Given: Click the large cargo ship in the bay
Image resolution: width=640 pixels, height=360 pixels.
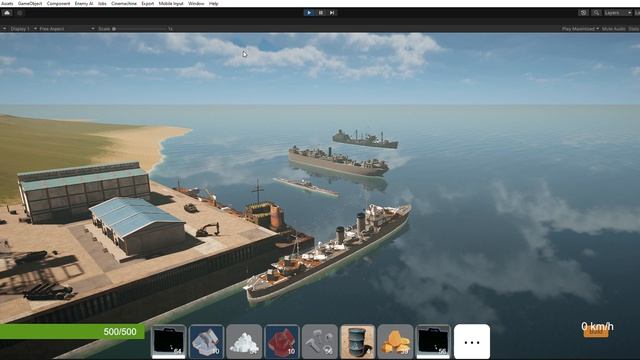Looking at the screenshot, I should click(338, 161).
